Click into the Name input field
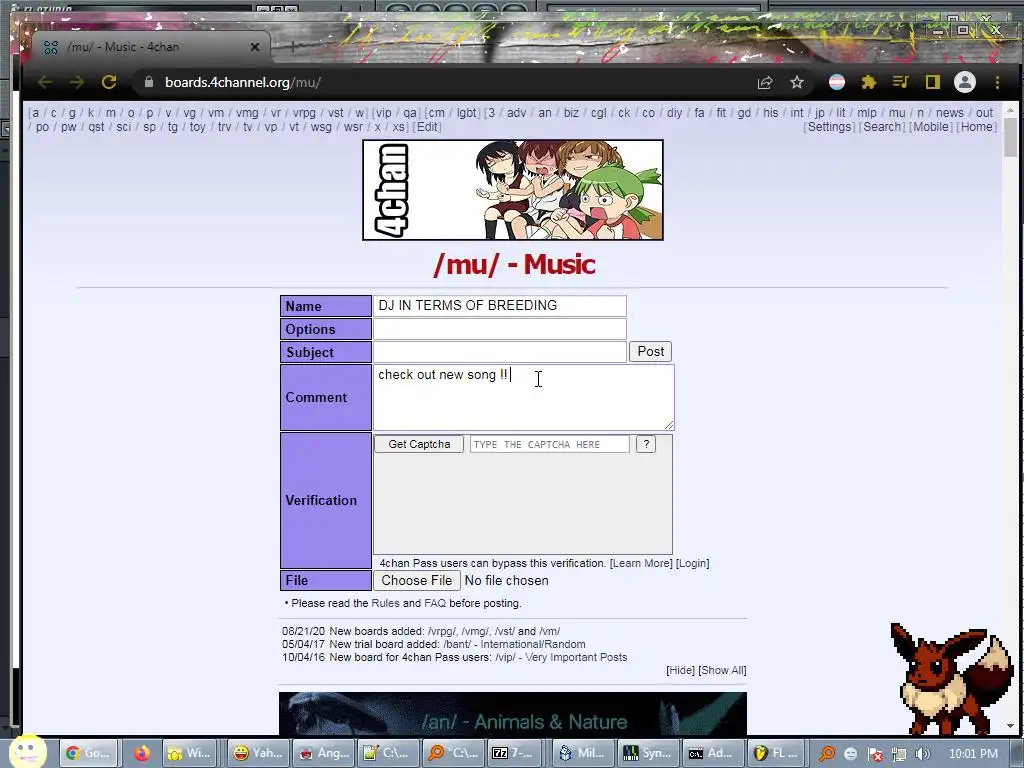1024x768 pixels. tap(500, 306)
